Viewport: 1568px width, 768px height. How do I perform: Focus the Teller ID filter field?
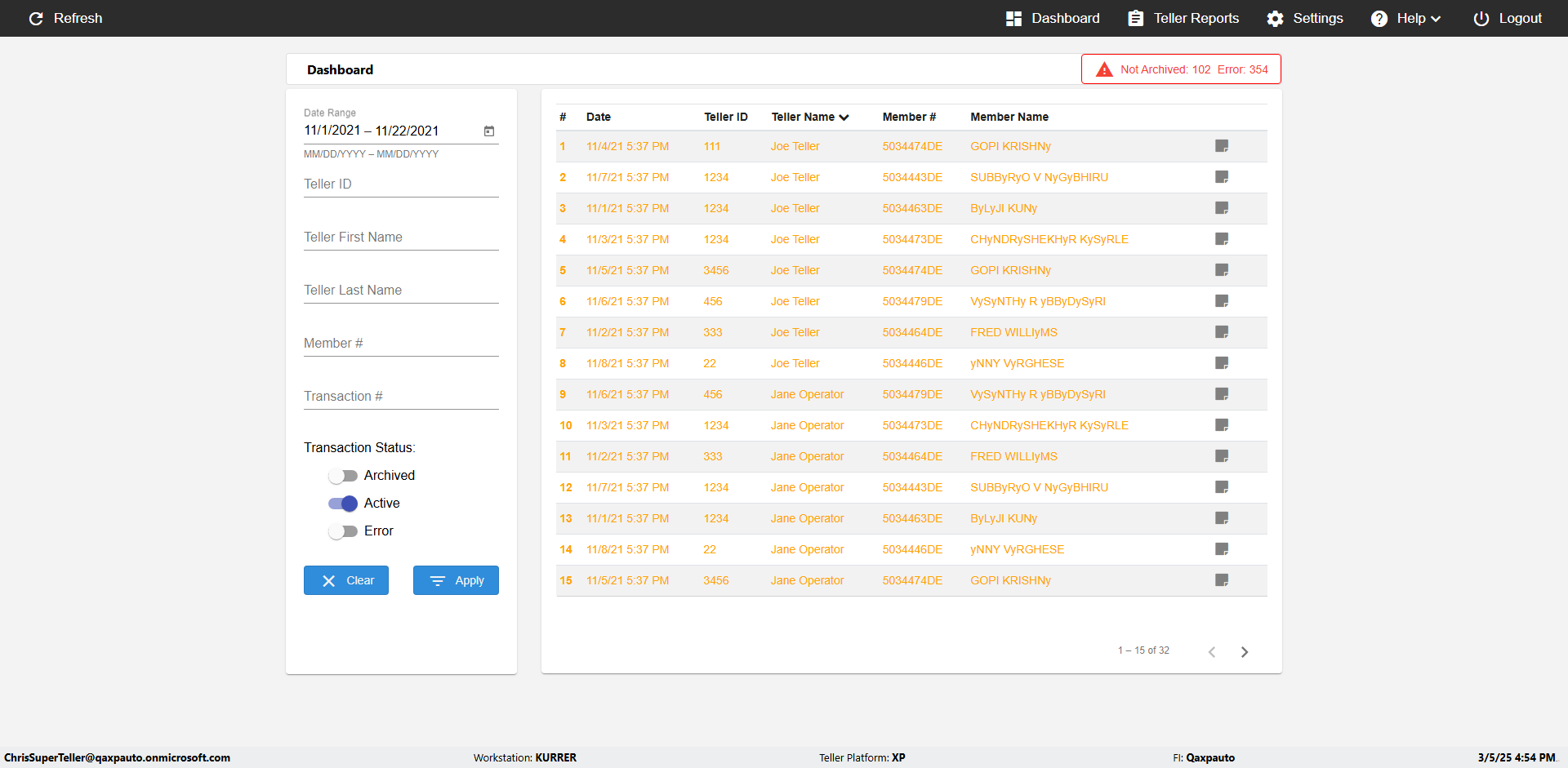click(x=401, y=184)
